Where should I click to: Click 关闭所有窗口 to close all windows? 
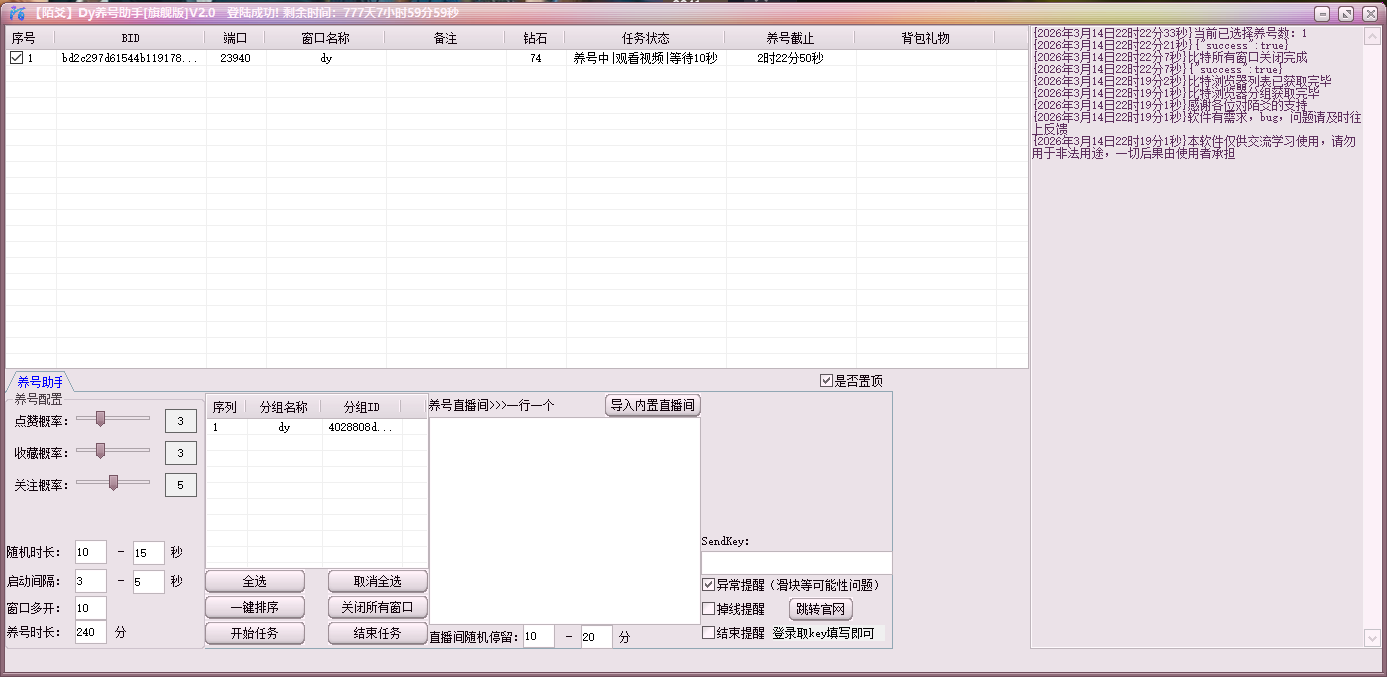pyautogui.click(x=377, y=606)
